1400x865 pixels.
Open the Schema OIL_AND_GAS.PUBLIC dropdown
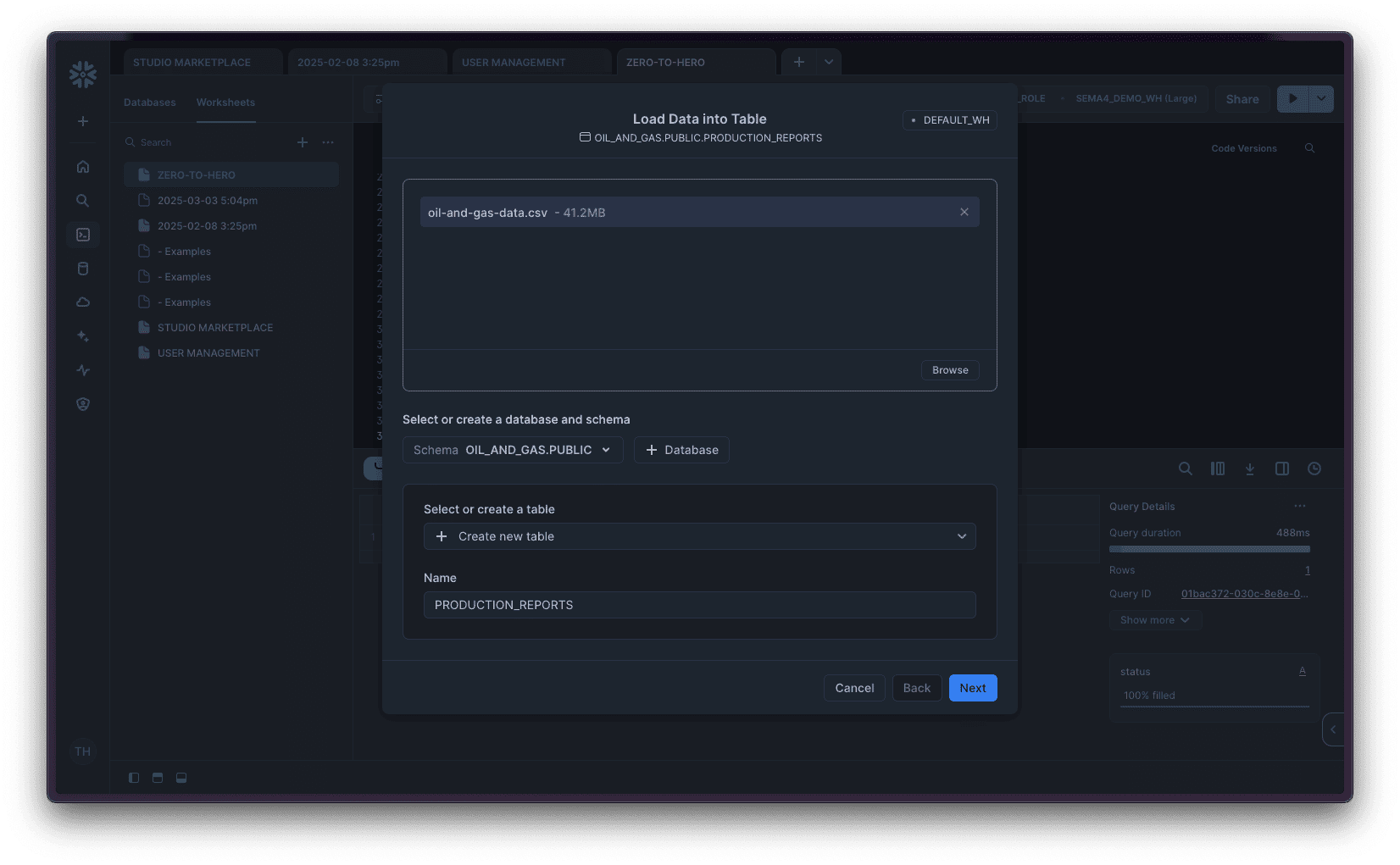tap(512, 450)
